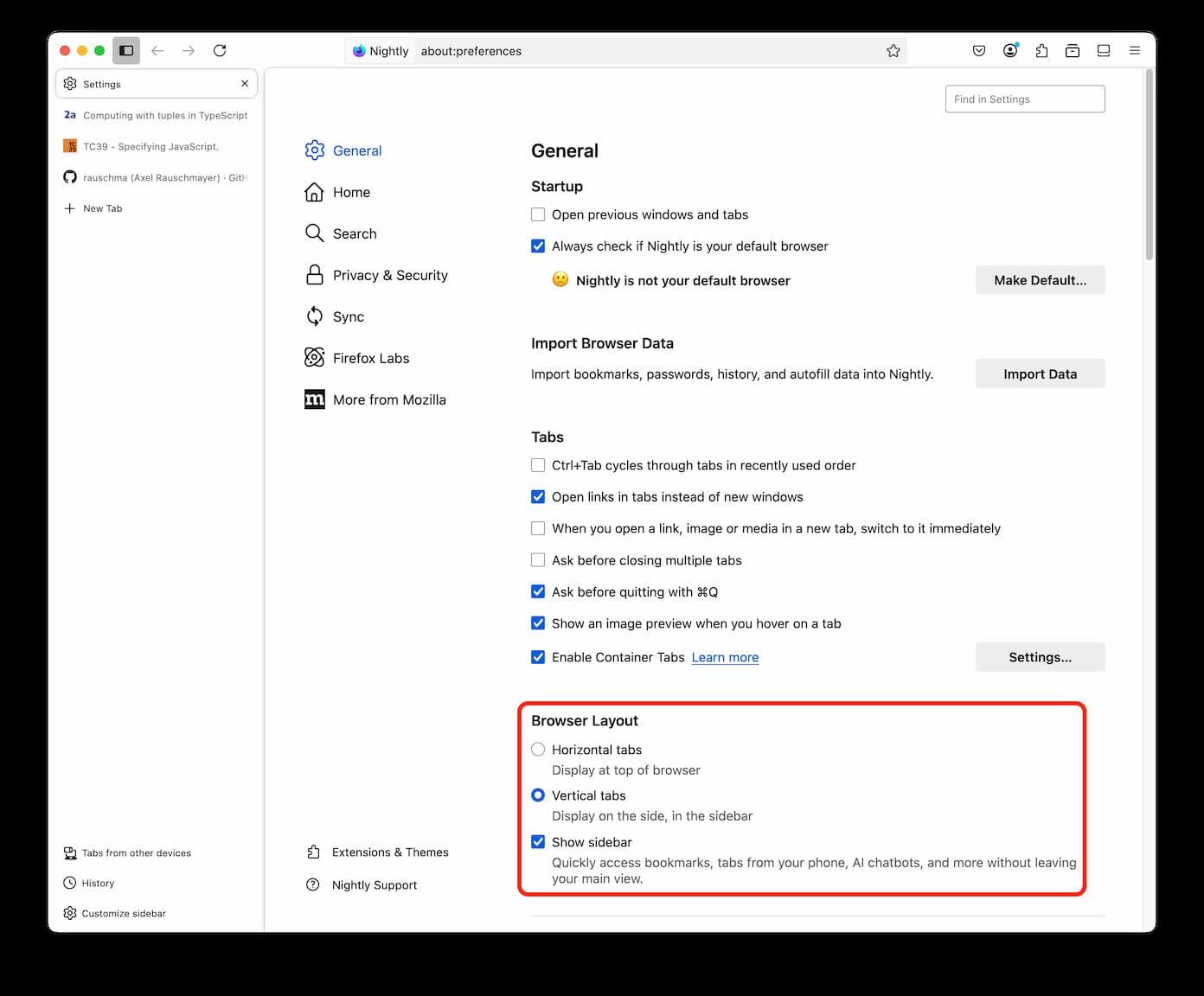Check Ask before closing multiple tabs
Image resolution: width=1204 pixels, height=996 pixels.
(538, 560)
